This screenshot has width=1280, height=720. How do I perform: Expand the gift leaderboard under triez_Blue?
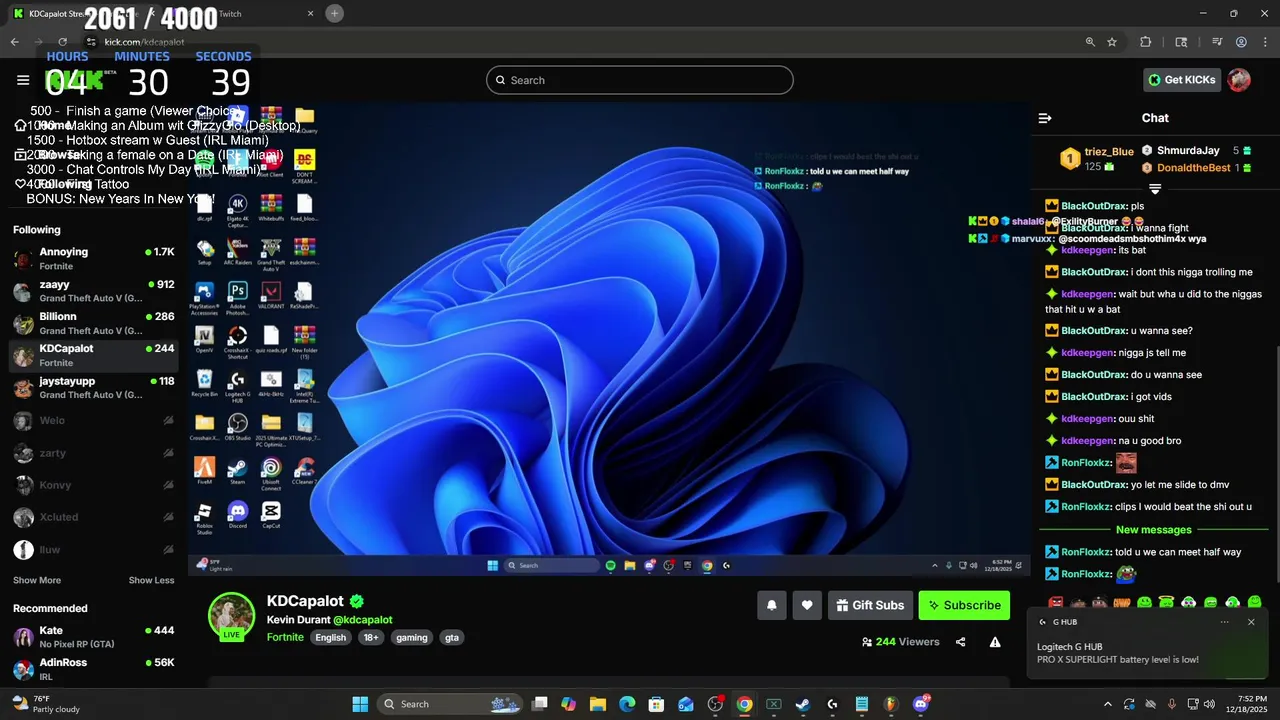[x=1155, y=189]
